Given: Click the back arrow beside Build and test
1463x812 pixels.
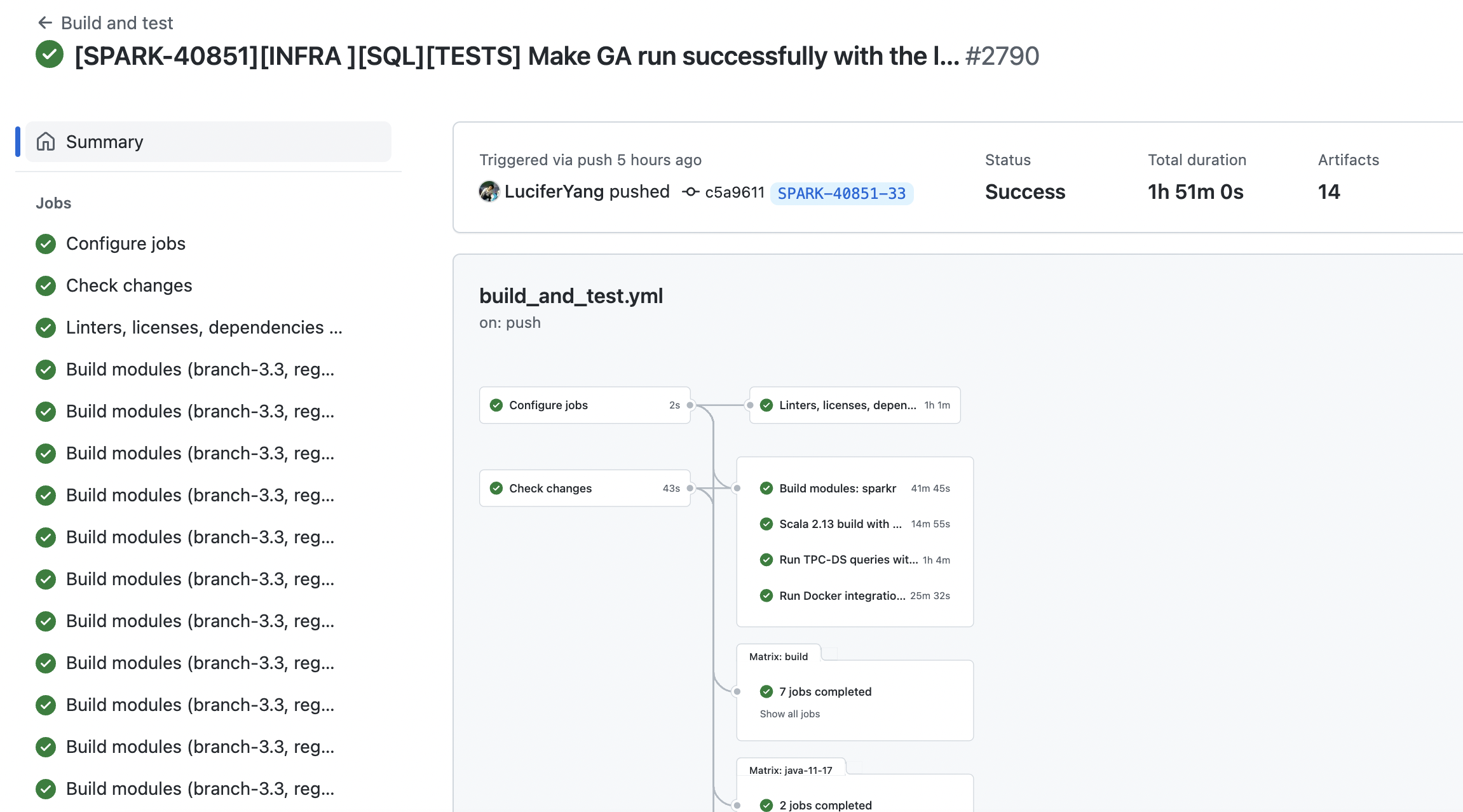Looking at the screenshot, I should point(44,23).
